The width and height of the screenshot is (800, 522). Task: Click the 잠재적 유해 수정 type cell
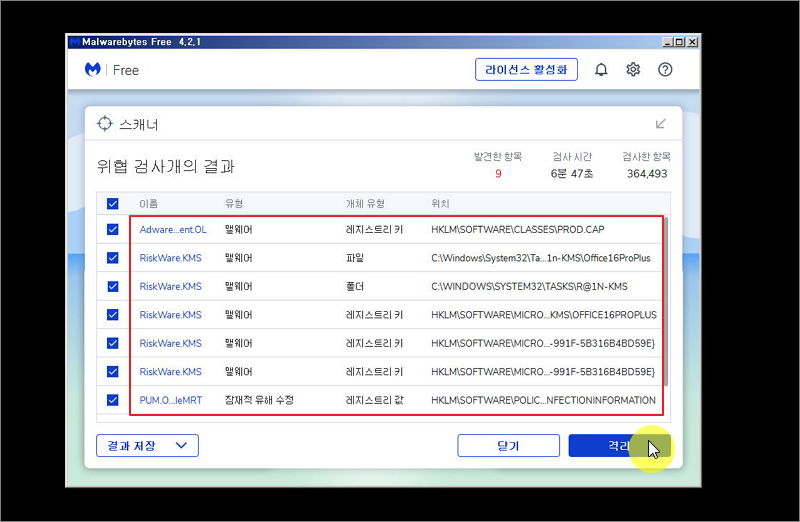click(x=259, y=400)
